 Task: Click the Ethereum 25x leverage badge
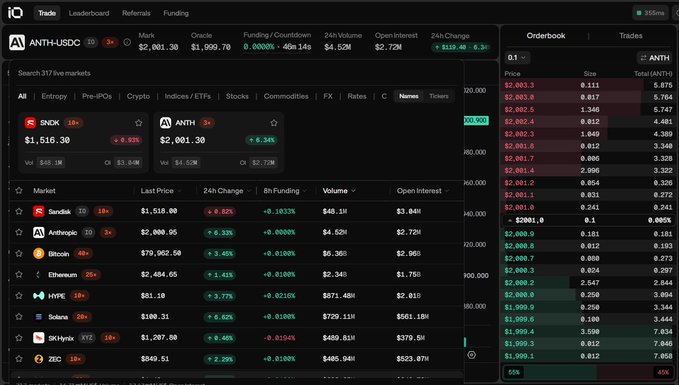point(91,275)
